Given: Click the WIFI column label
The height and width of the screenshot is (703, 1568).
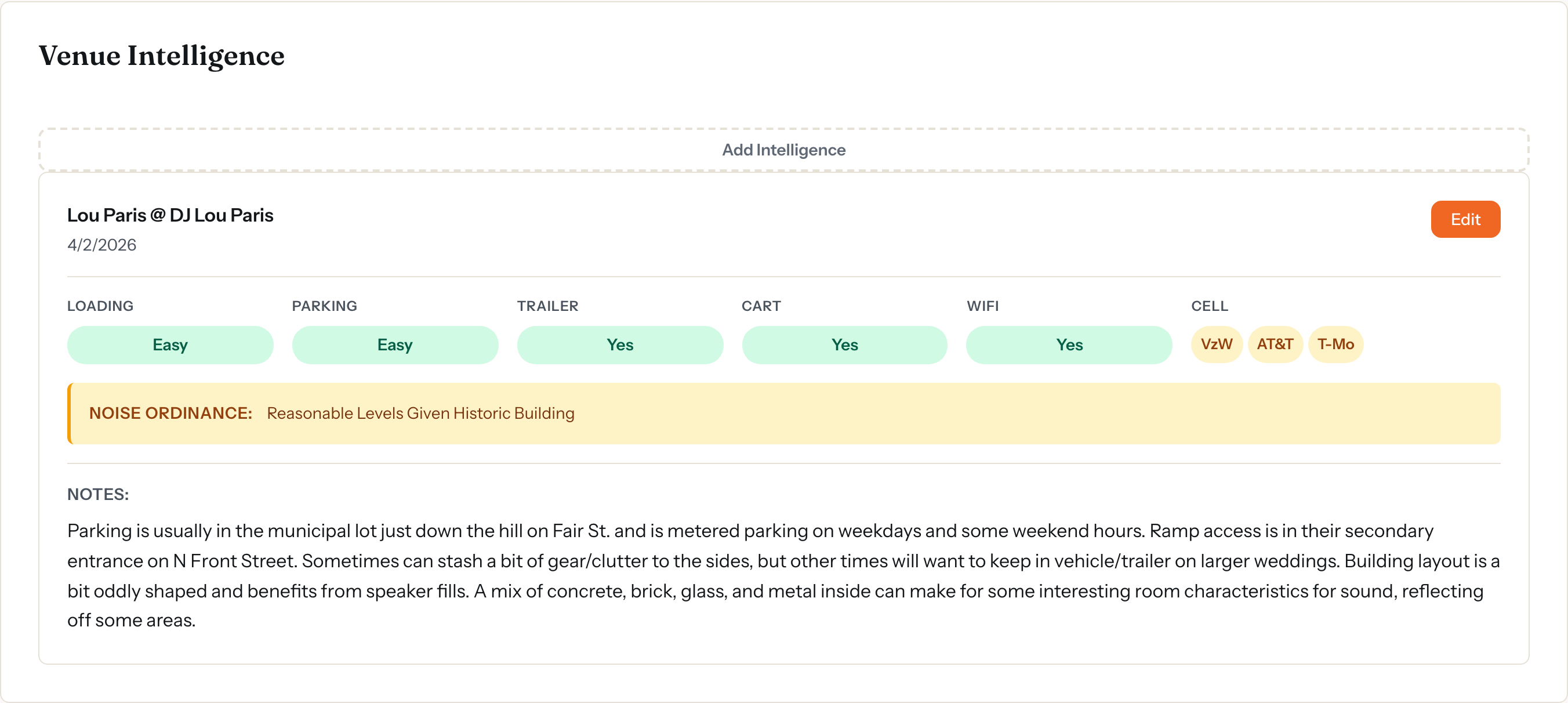Looking at the screenshot, I should pos(982,306).
